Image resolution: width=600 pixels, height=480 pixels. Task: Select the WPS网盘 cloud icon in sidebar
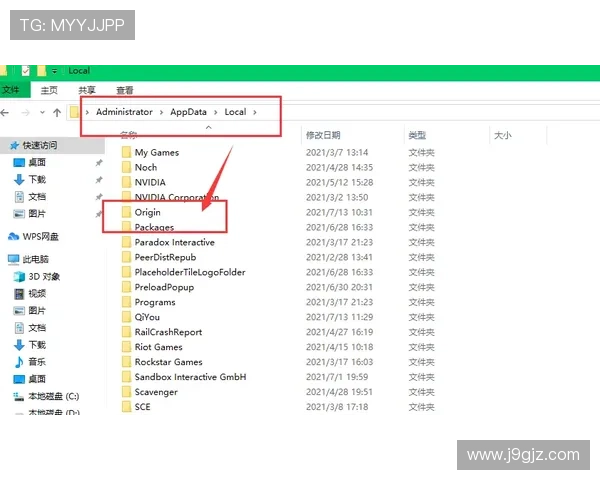click(14, 237)
